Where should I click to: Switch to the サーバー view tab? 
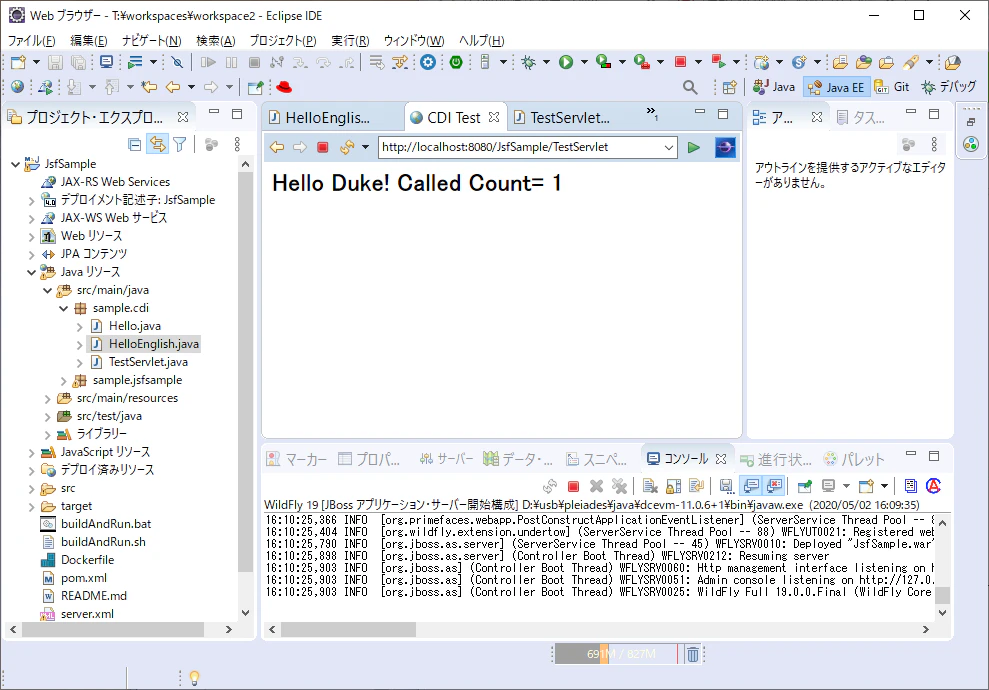[x=447, y=459]
